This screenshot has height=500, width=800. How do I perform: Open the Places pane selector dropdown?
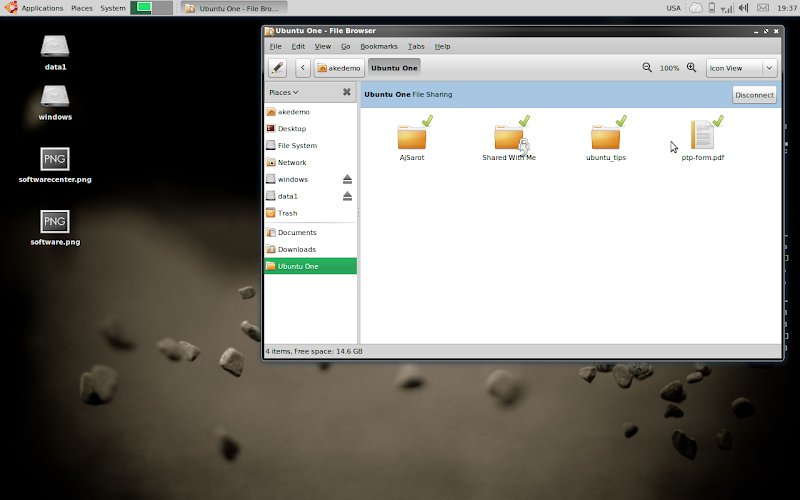(x=284, y=92)
